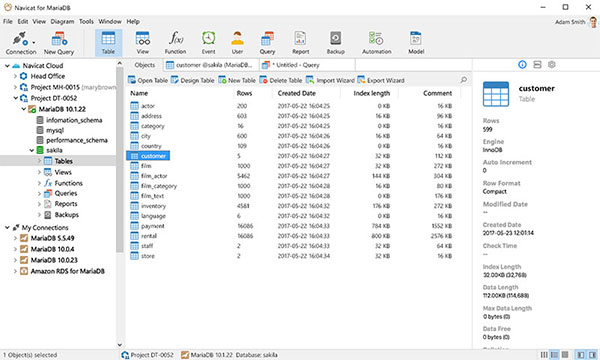Switch to detail list view icon

click(x=554, y=355)
